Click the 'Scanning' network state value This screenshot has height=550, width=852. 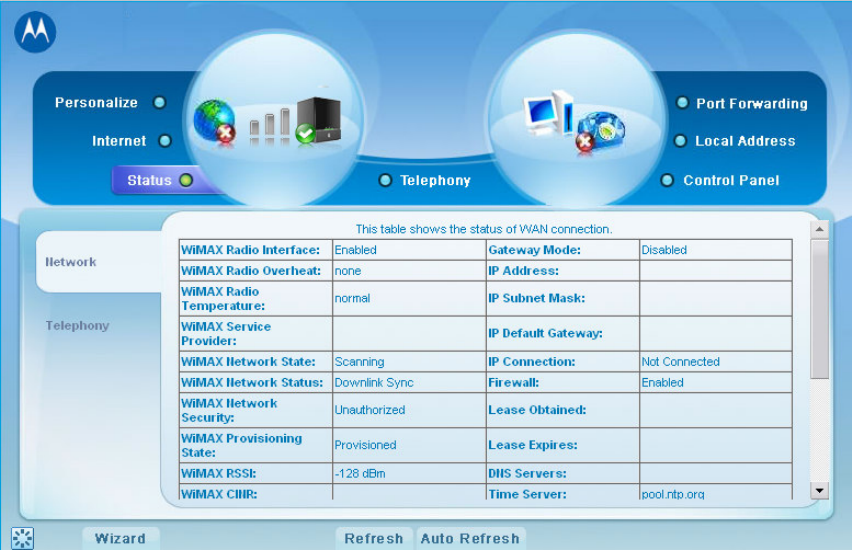point(359,362)
